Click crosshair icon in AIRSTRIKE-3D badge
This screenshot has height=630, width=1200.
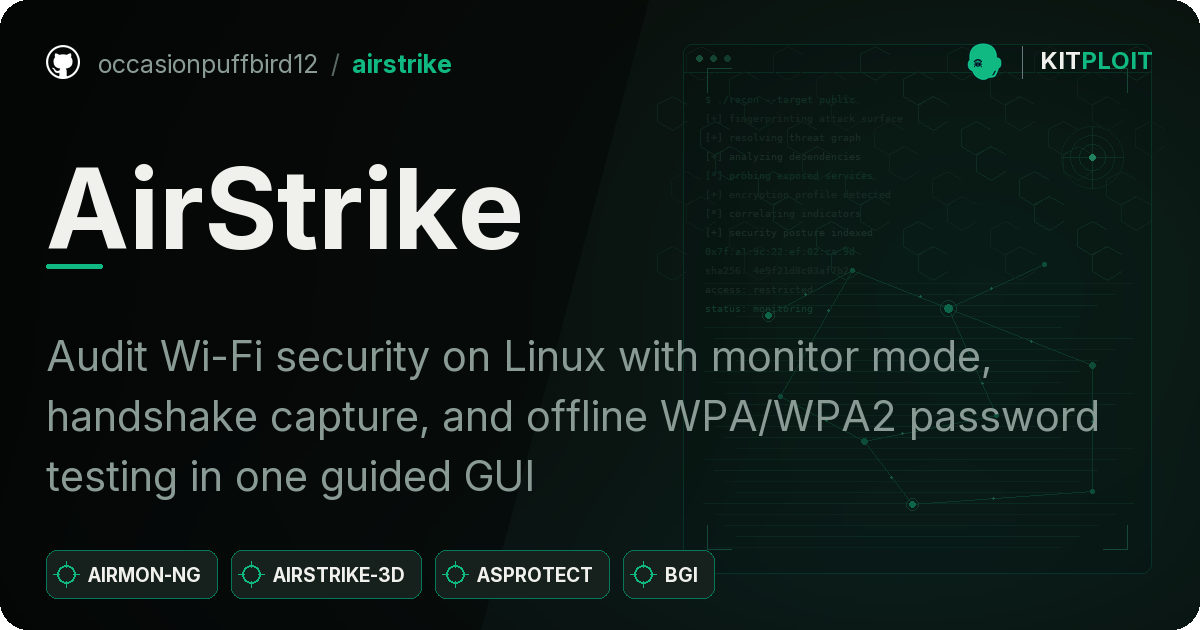pos(252,575)
